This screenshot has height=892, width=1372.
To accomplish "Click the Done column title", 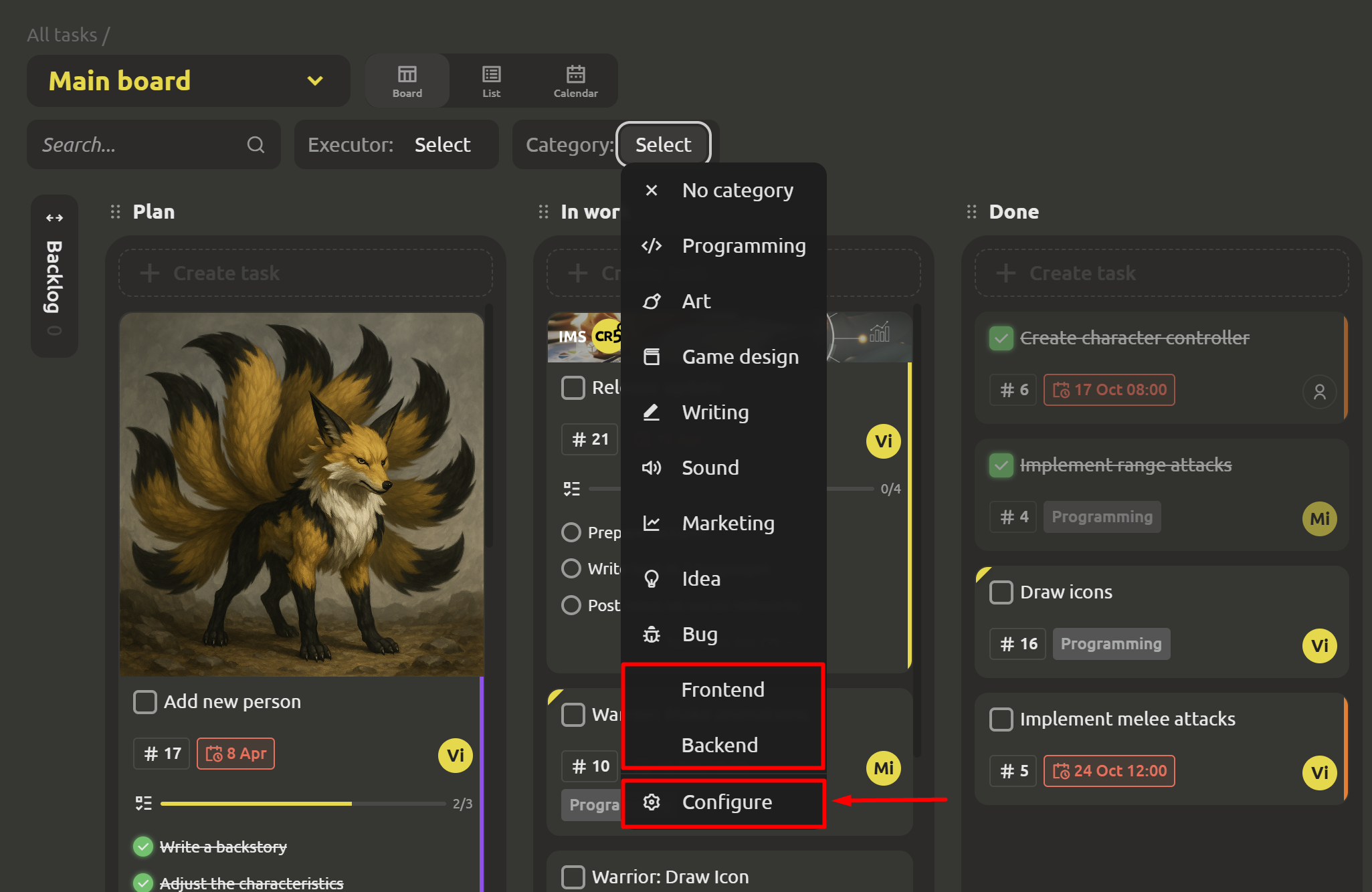I will click(1014, 212).
